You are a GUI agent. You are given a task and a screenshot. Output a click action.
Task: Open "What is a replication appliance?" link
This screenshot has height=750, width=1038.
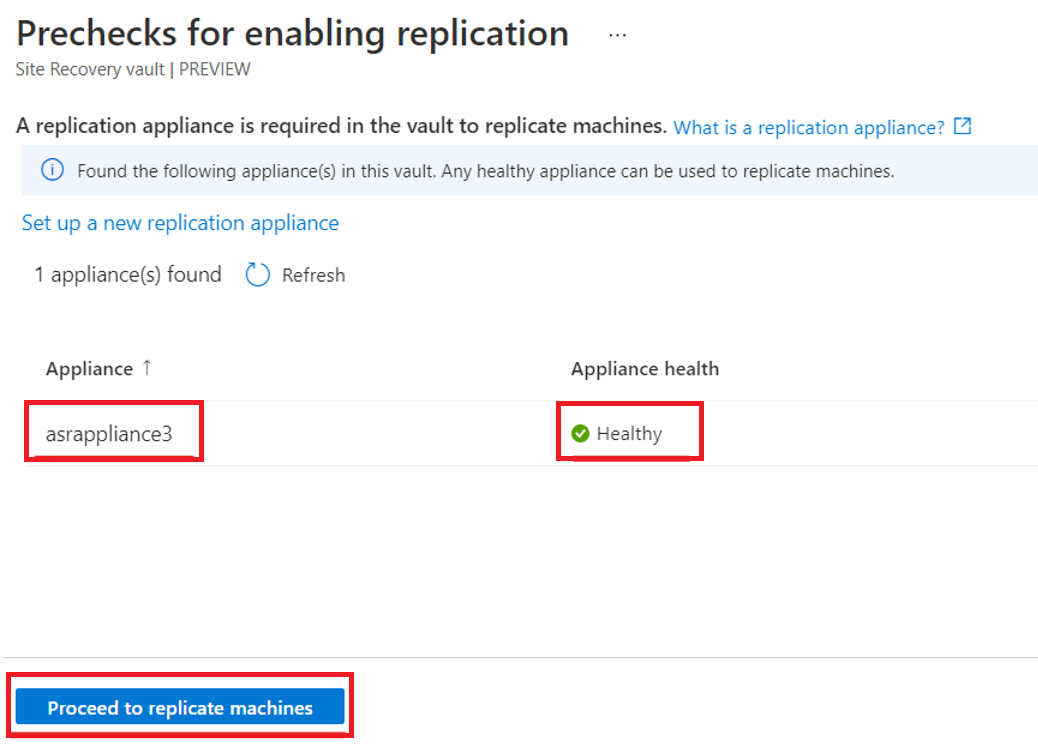(x=808, y=128)
